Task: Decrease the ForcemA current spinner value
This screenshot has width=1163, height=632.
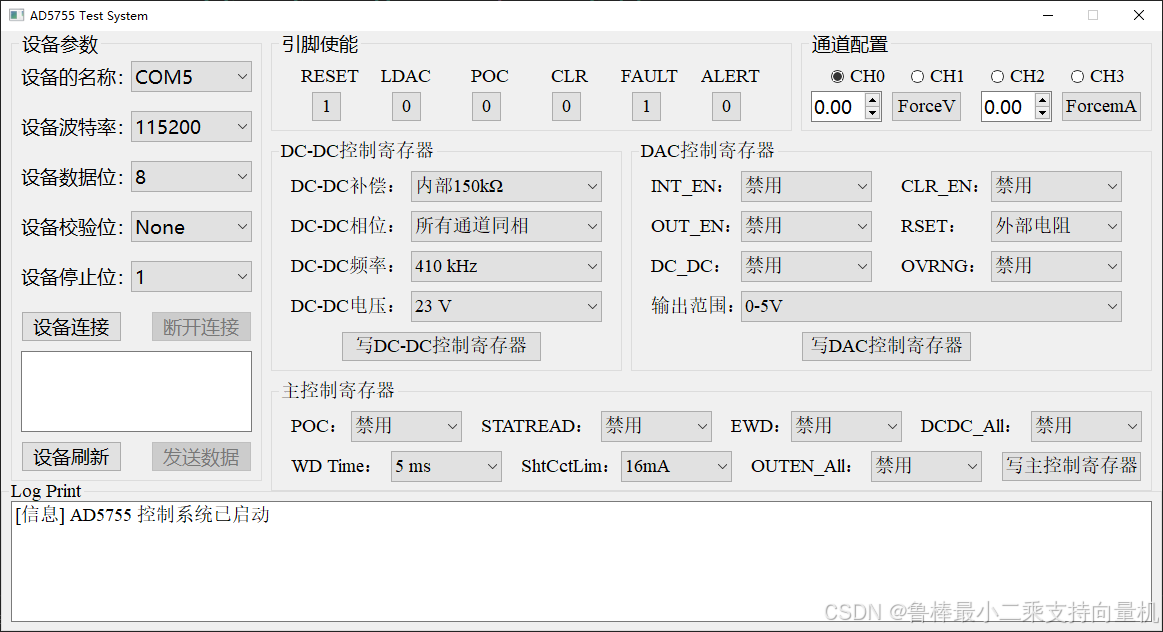Action: [x=1043, y=113]
